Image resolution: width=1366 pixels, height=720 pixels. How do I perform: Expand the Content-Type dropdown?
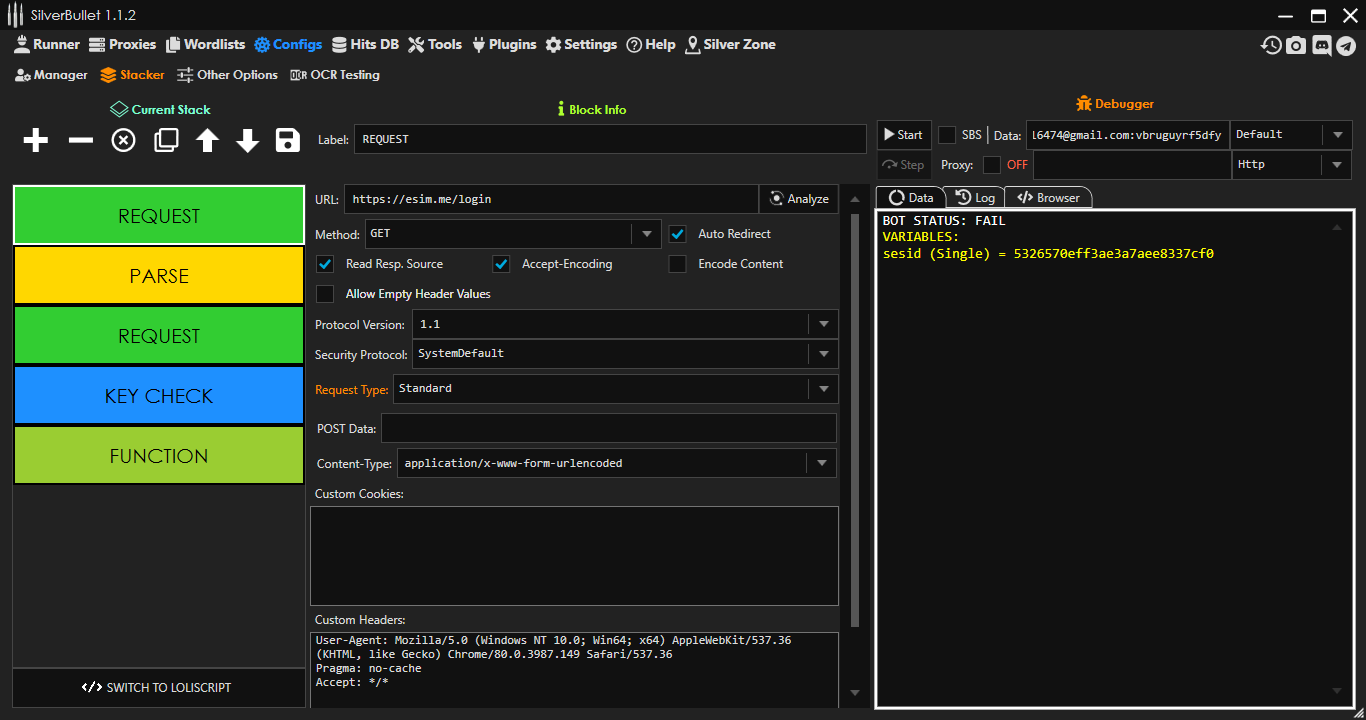click(821, 463)
